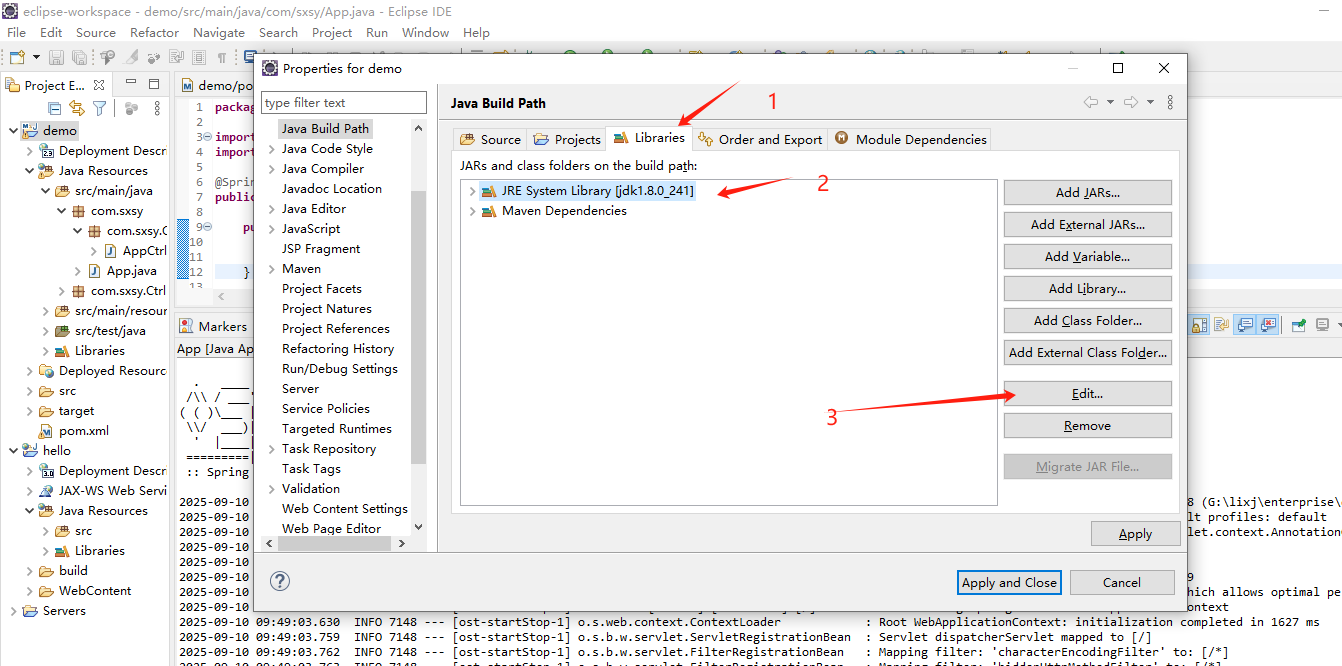The width and height of the screenshot is (1342, 666).
Task: Select the Libraries tab
Action: (x=649, y=138)
